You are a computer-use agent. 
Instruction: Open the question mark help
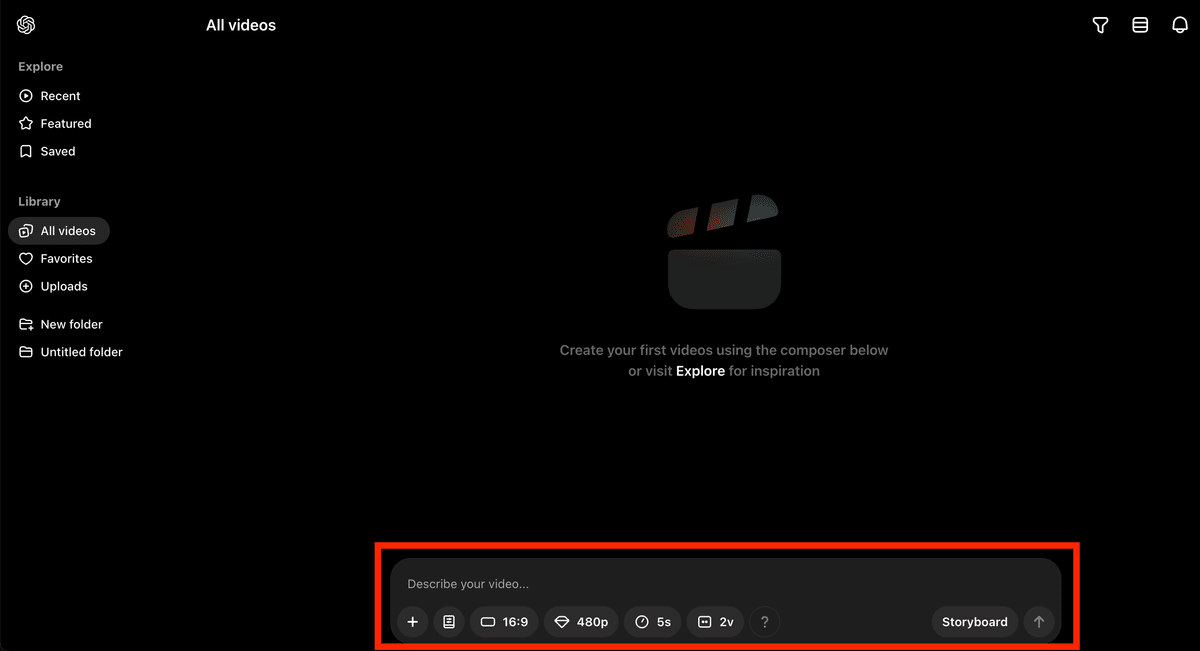tap(765, 622)
